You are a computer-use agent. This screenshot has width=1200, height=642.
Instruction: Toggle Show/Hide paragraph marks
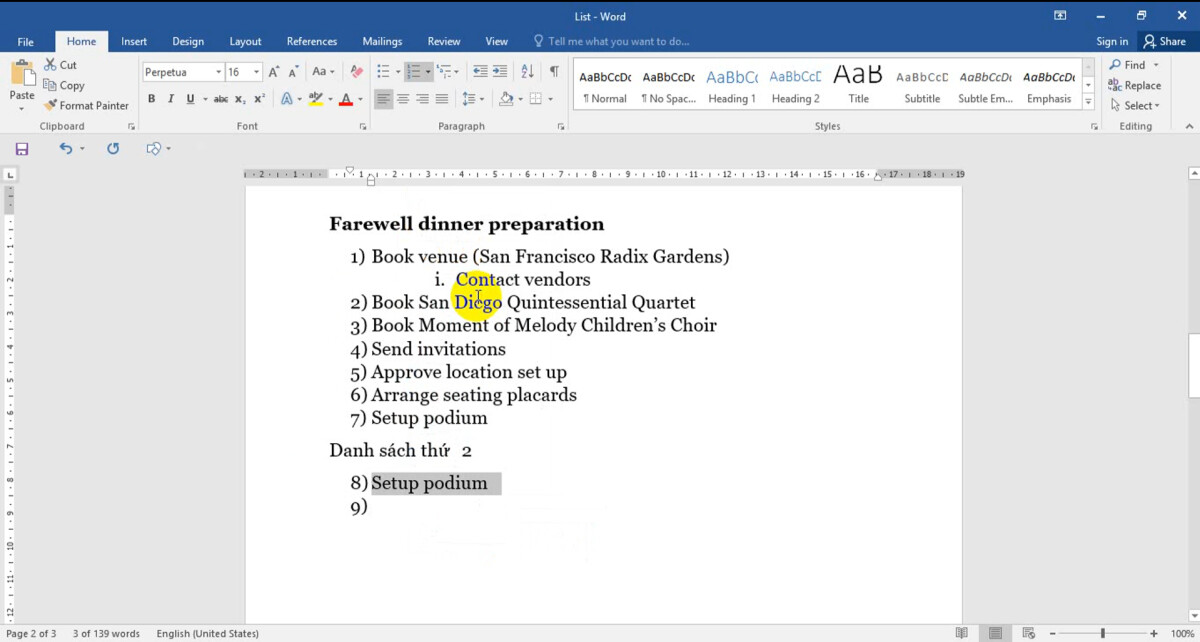(x=554, y=72)
